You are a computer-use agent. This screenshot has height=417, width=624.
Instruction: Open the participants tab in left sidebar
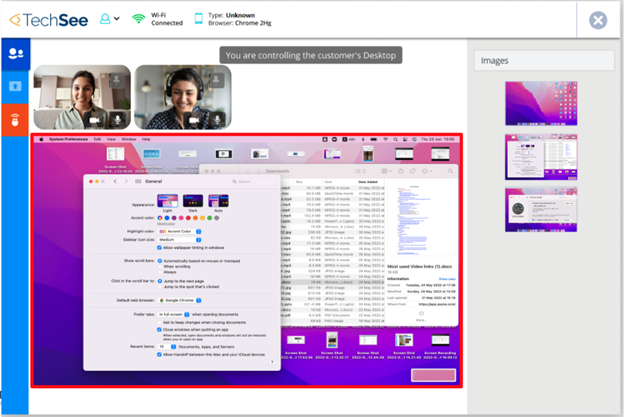coord(16,54)
